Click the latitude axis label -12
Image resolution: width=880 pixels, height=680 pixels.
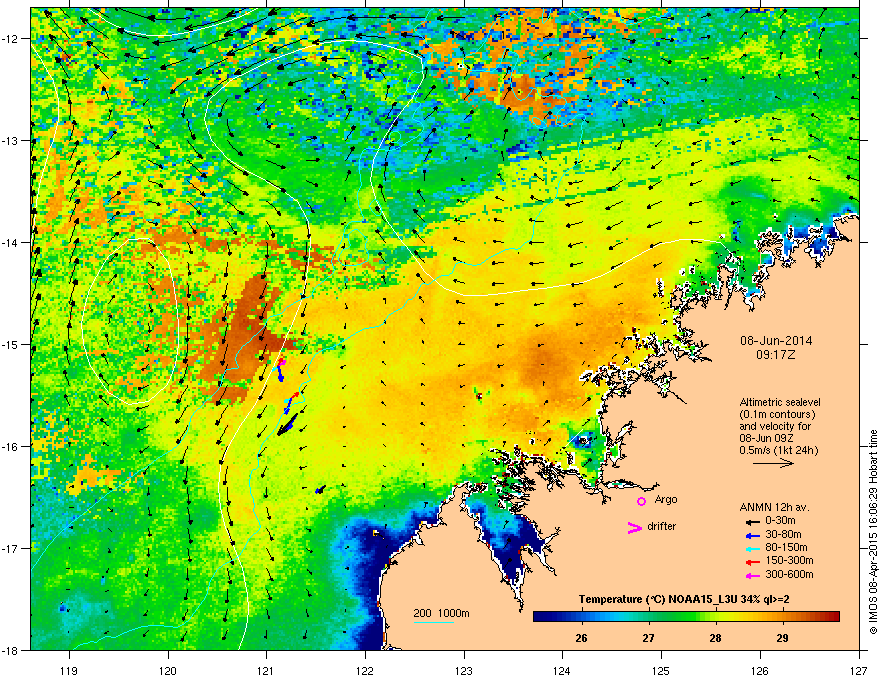[10, 39]
